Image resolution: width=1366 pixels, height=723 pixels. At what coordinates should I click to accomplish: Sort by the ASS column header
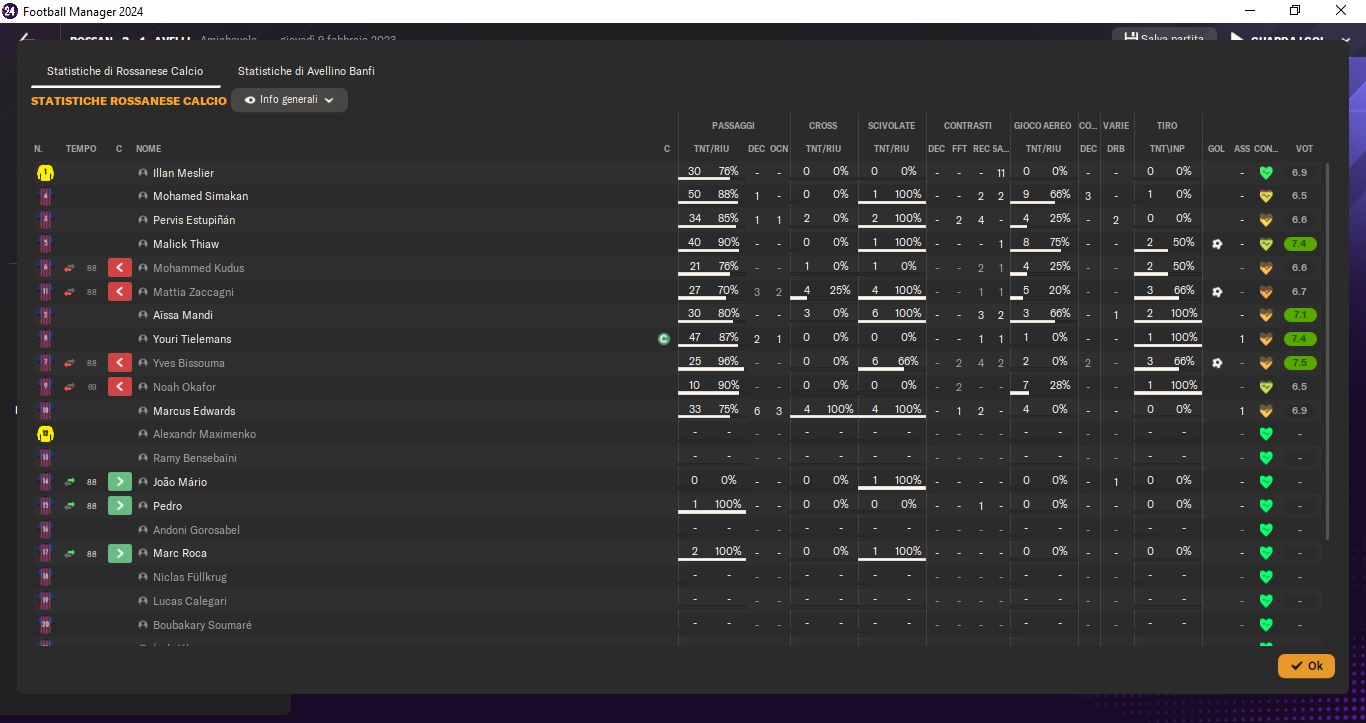coord(1242,149)
